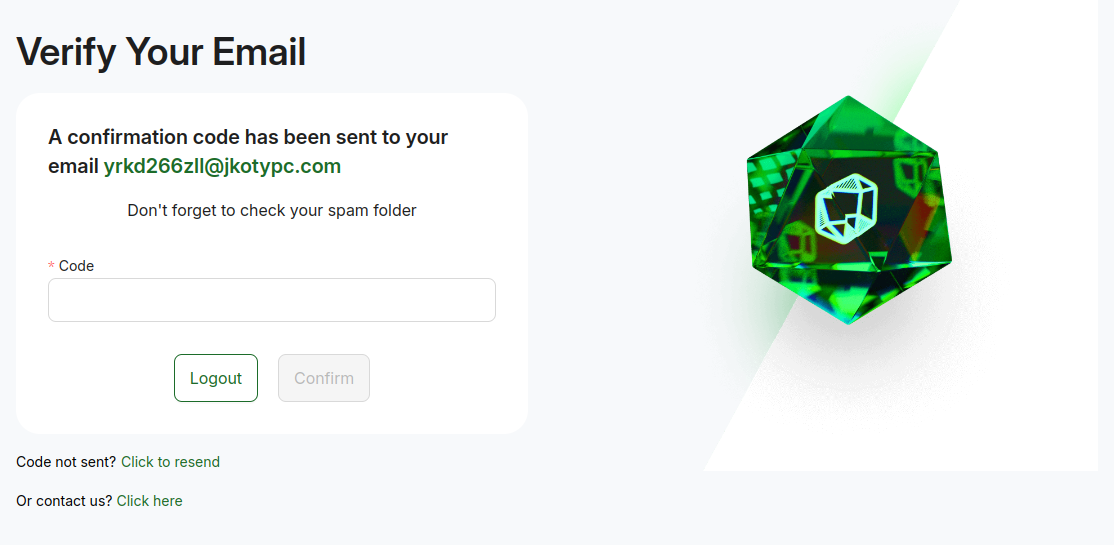Screen dimensions: 1114x545
Task: Click the 'A confirmation code has been sent' message
Action: click(x=248, y=151)
